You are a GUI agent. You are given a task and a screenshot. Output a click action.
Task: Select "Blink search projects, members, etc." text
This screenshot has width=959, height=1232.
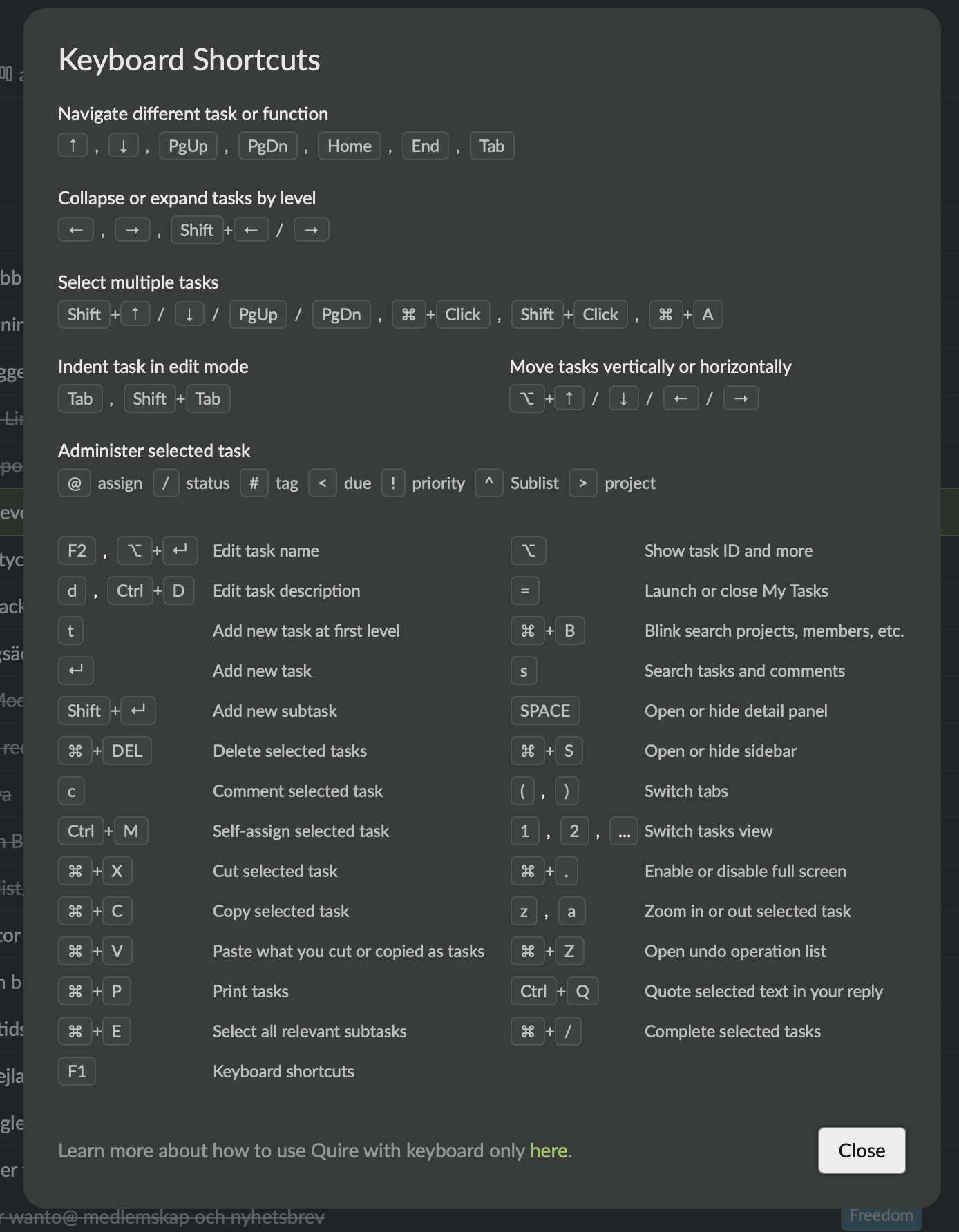[775, 631]
